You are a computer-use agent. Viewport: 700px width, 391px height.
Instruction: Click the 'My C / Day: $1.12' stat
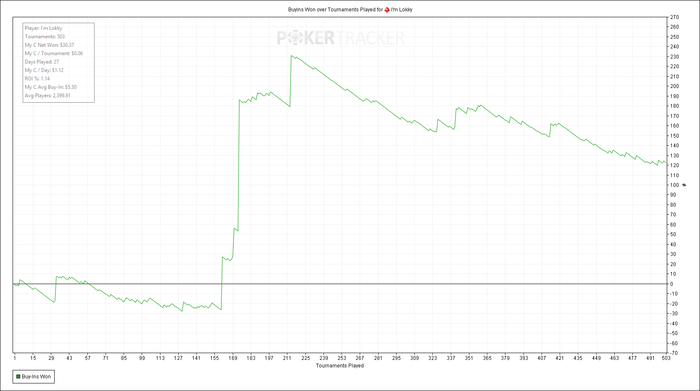pos(44,71)
